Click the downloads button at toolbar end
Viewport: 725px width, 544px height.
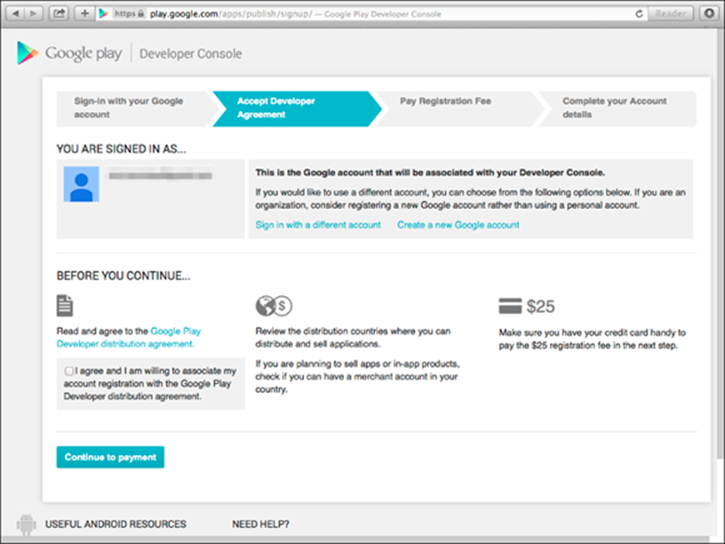point(709,13)
